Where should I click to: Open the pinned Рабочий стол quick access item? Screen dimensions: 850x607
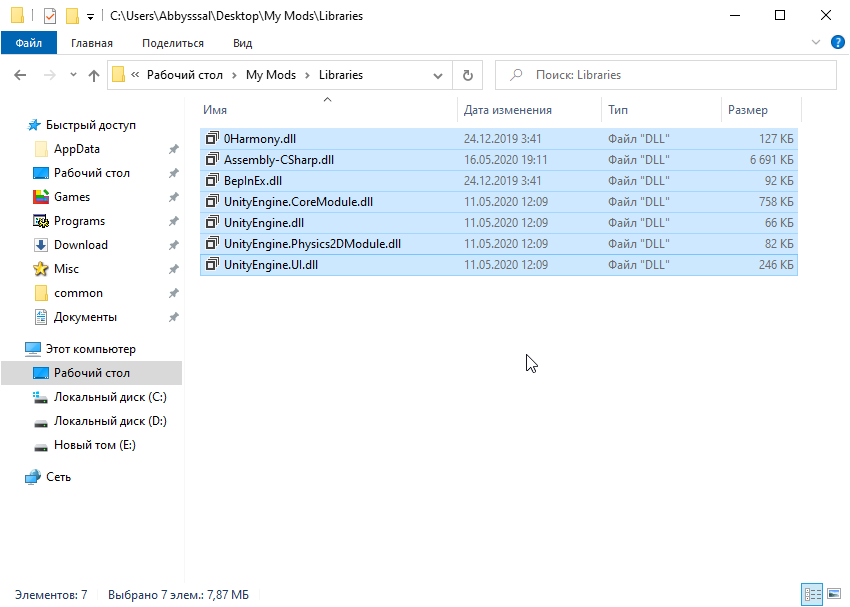[92, 173]
